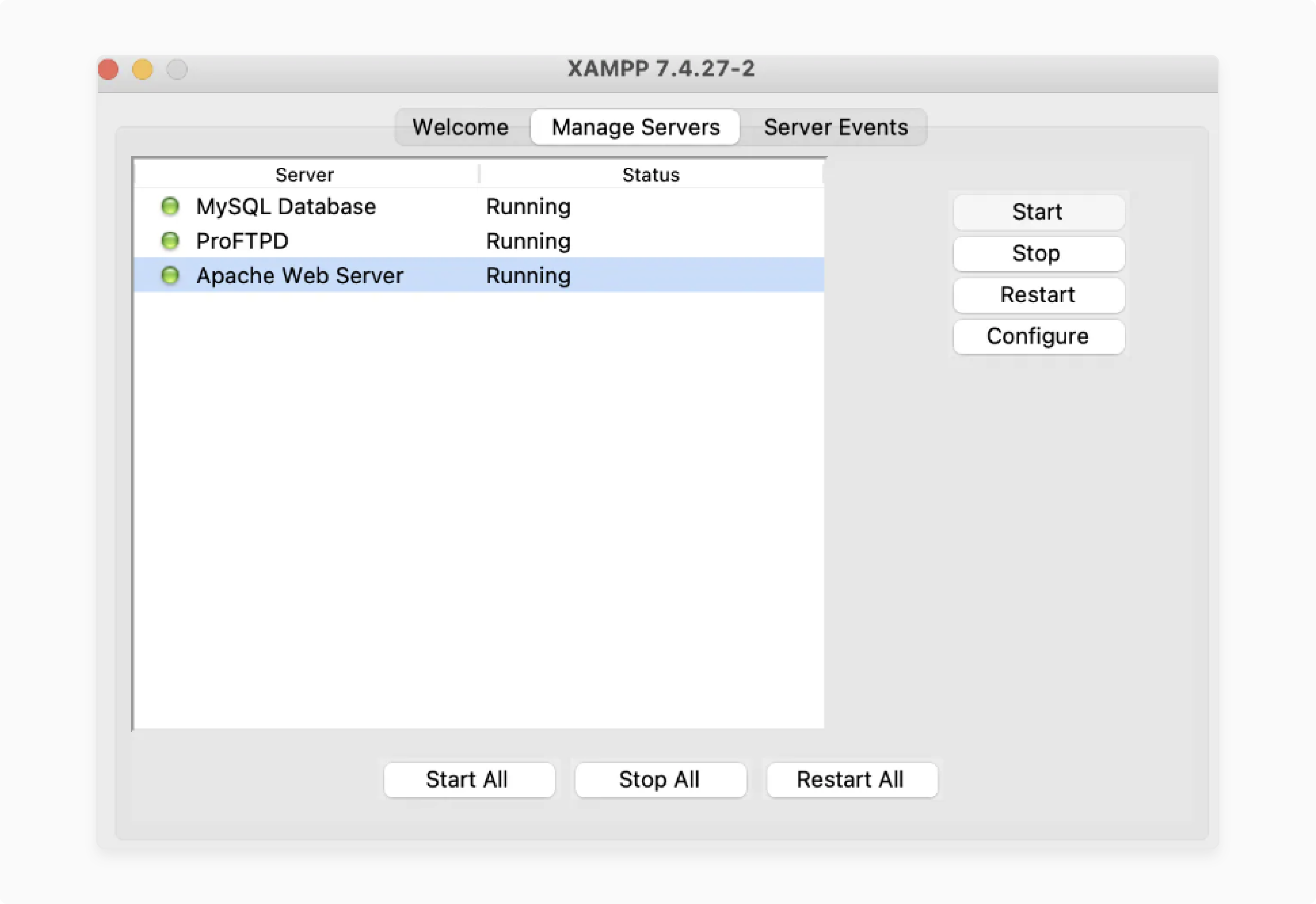This screenshot has width=1316, height=904.
Task: Open Configure for the selected server
Action: (x=1038, y=336)
